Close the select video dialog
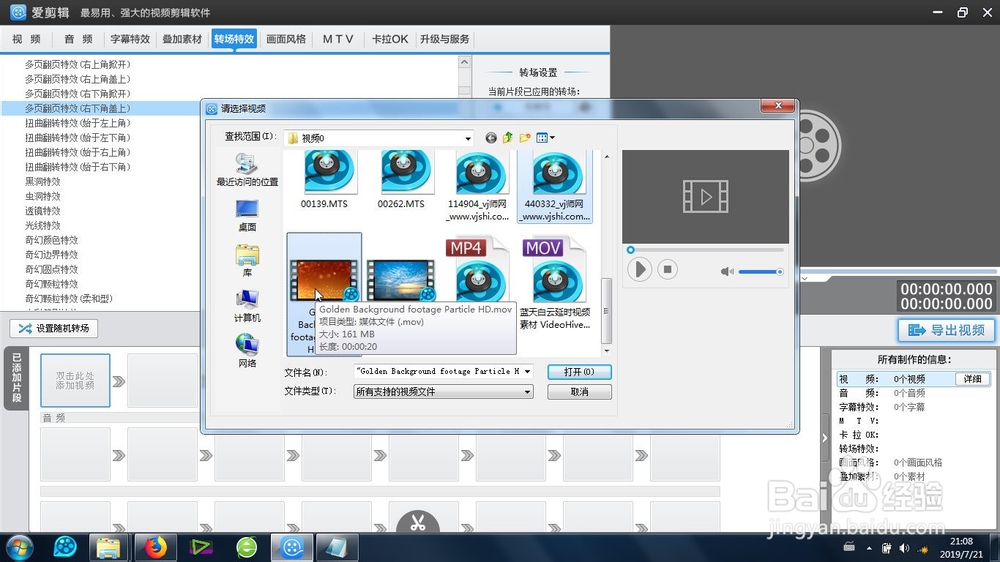This screenshot has height=562, width=1000. (777, 106)
